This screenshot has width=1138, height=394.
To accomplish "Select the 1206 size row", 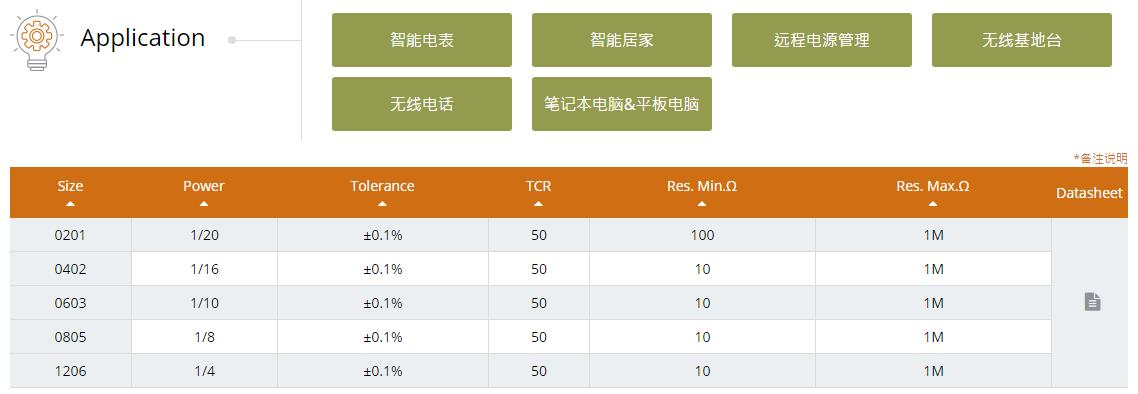I will click(531, 371).
